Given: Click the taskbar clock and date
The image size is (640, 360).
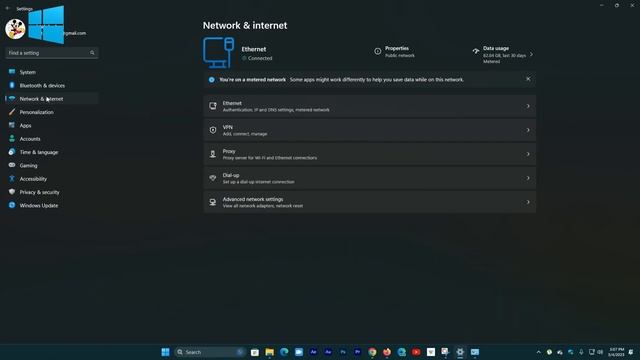Looking at the screenshot, I should coord(616,352).
